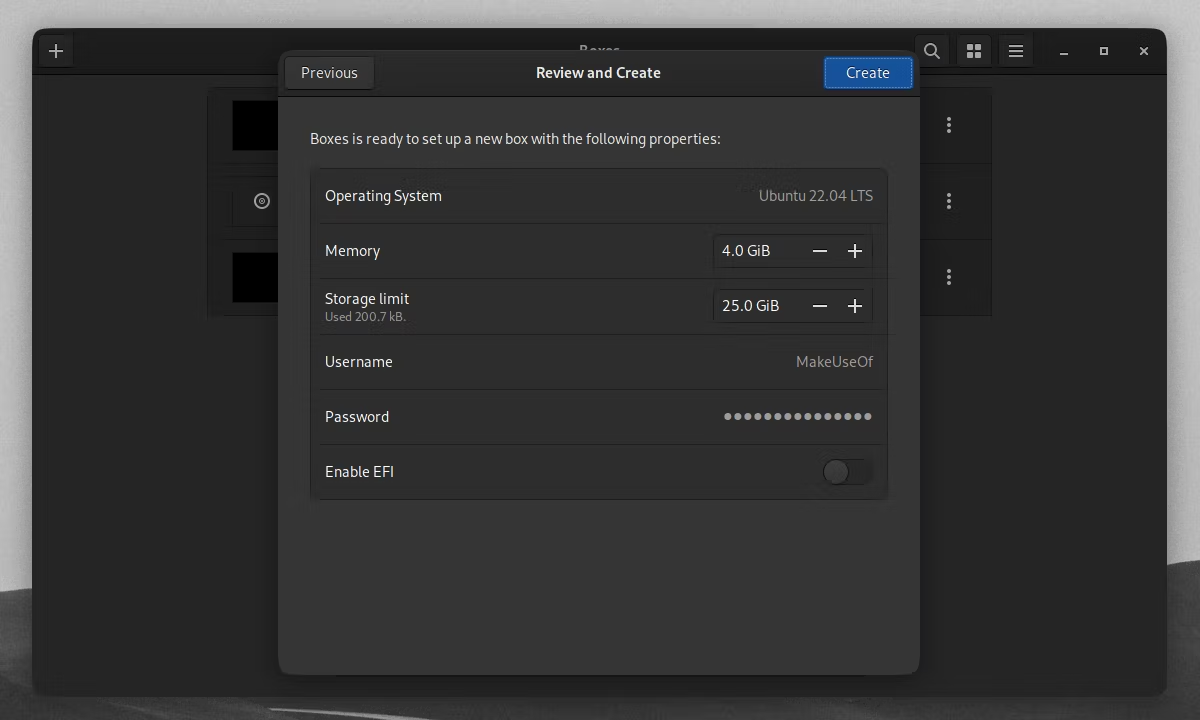Viewport: 1200px width, 720px height.
Task: Select the first box black thumbnail
Action: pos(255,125)
